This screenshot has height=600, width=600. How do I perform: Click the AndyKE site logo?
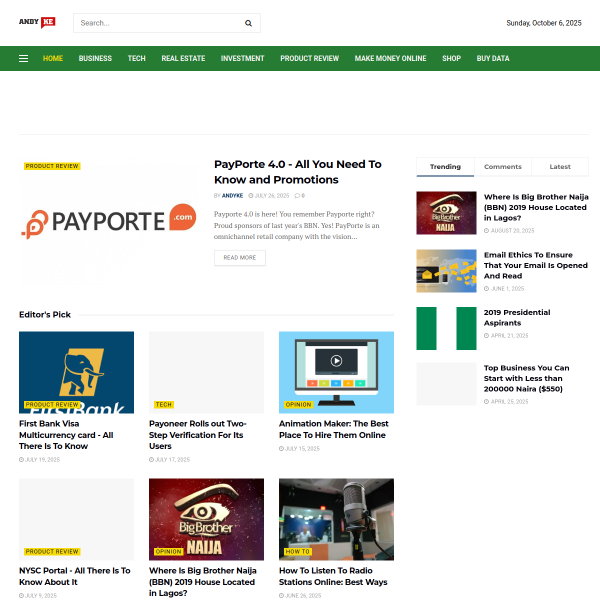(37, 22)
